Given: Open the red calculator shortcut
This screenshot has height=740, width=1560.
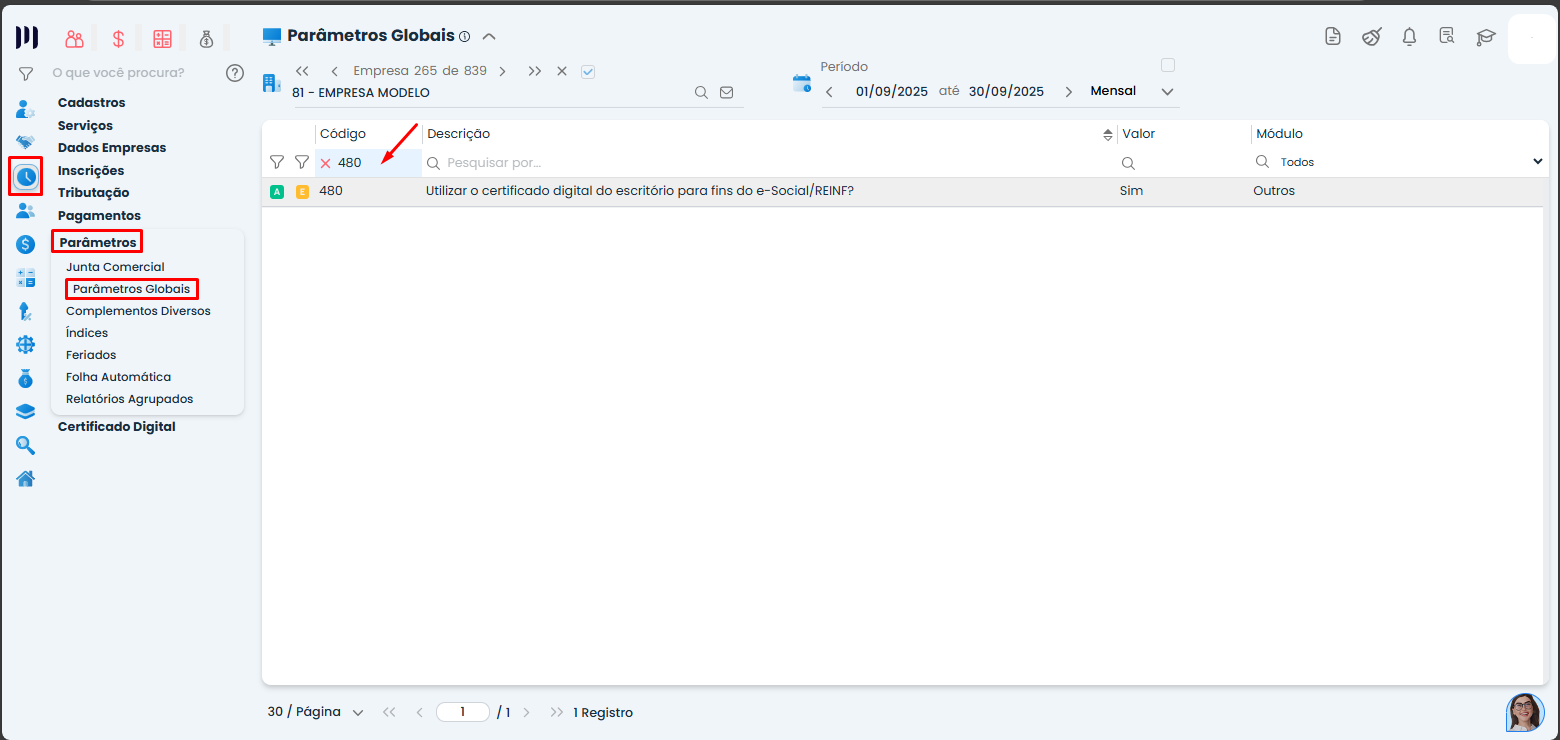Looking at the screenshot, I should [x=162, y=39].
